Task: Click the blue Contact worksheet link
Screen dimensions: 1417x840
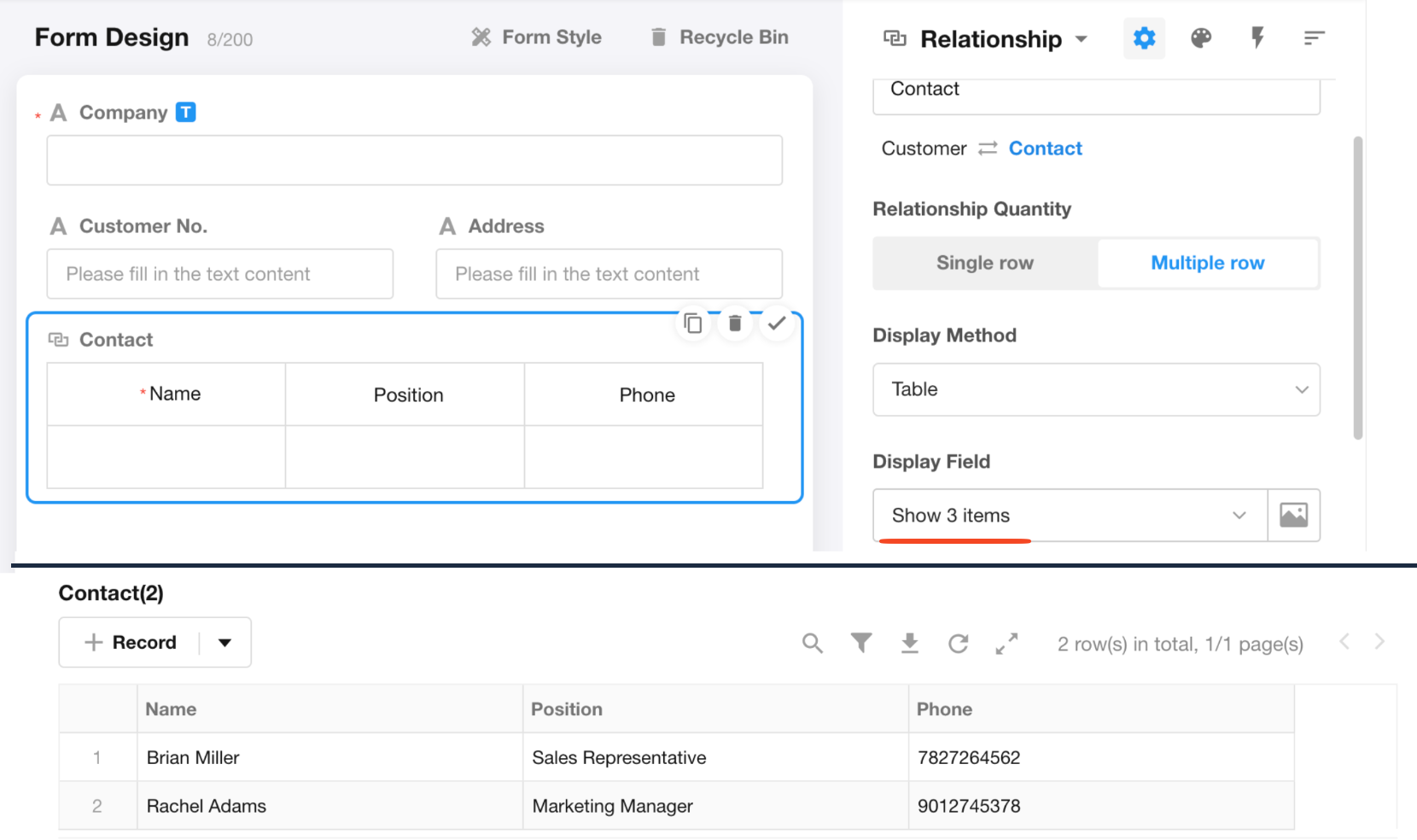Action: (x=1045, y=149)
